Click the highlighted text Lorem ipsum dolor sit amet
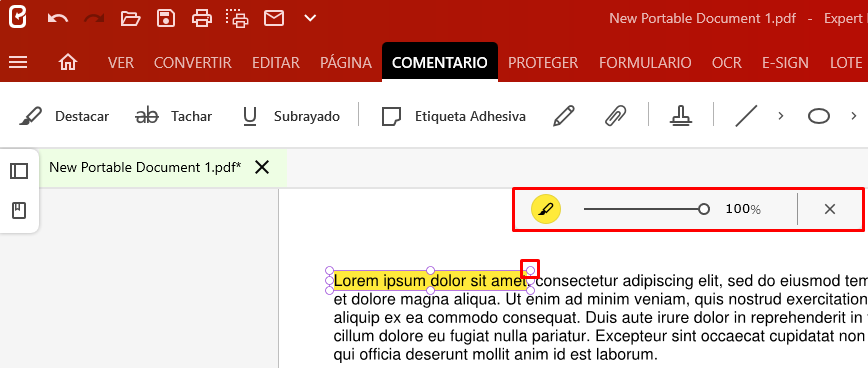 [x=430, y=281]
